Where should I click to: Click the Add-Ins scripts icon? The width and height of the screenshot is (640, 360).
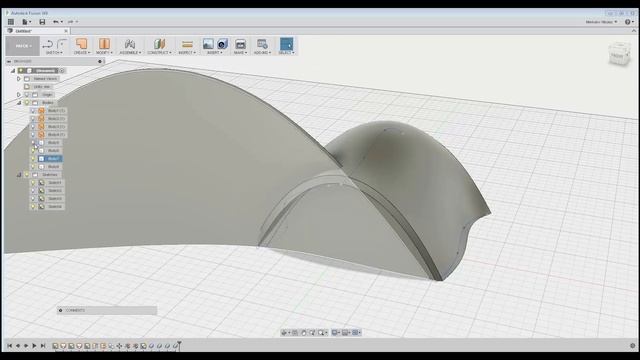tap(262, 44)
